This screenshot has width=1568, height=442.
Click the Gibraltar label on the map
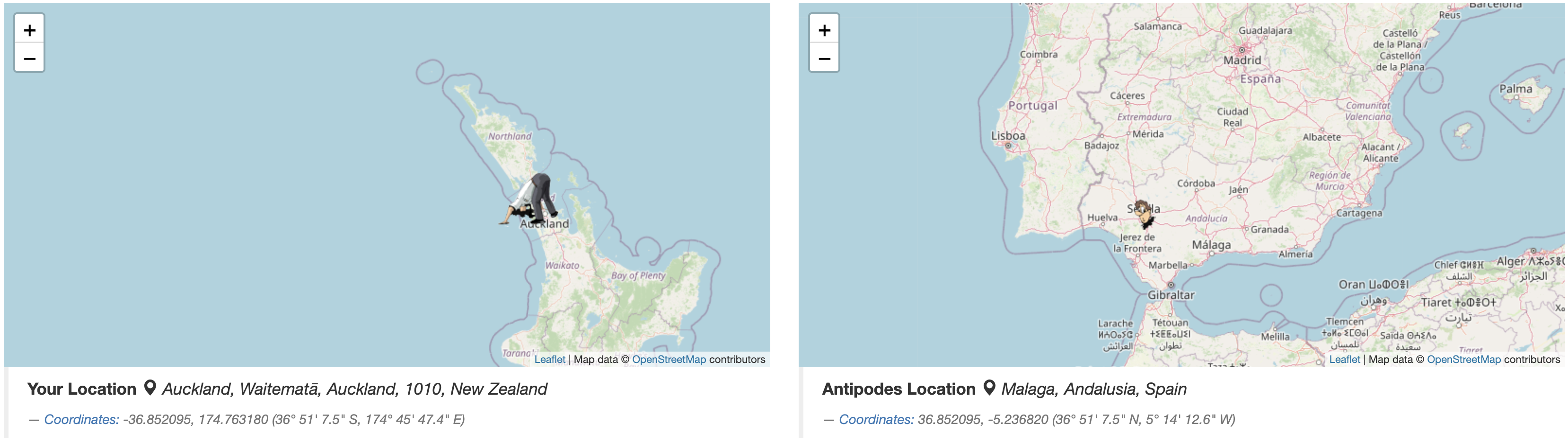[x=1171, y=295]
